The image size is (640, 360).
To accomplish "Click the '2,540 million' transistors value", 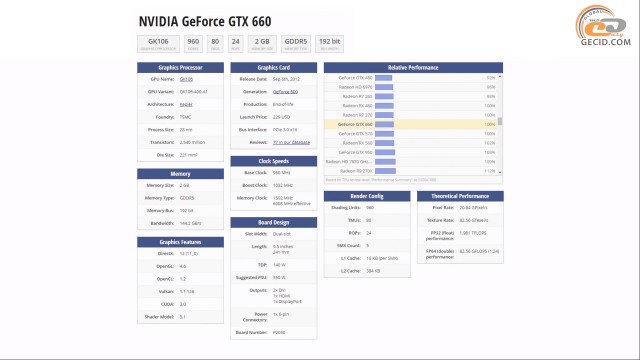I will 192,142.
